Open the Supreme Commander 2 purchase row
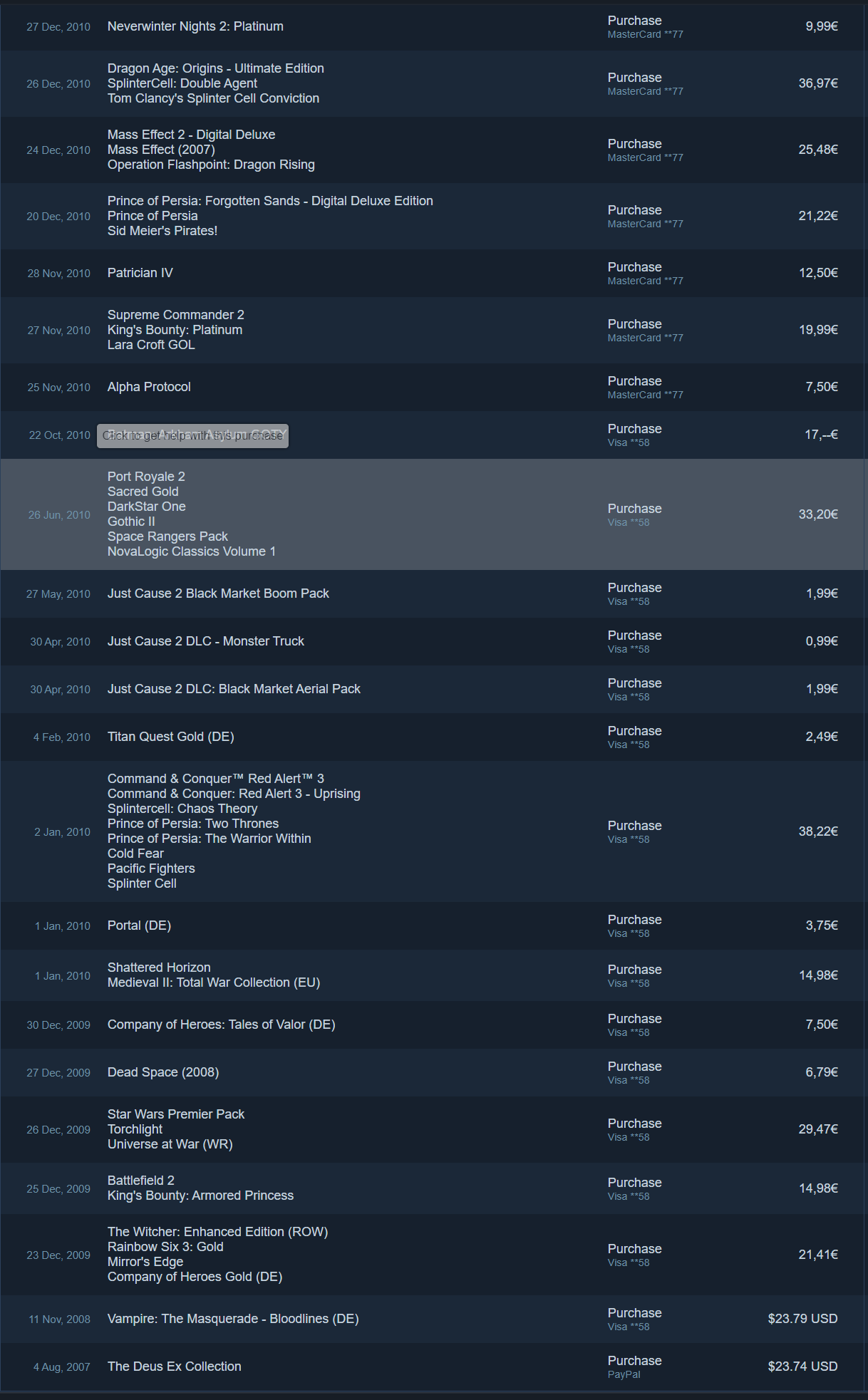This screenshot has width=868, height=1400. coord(433,330)
